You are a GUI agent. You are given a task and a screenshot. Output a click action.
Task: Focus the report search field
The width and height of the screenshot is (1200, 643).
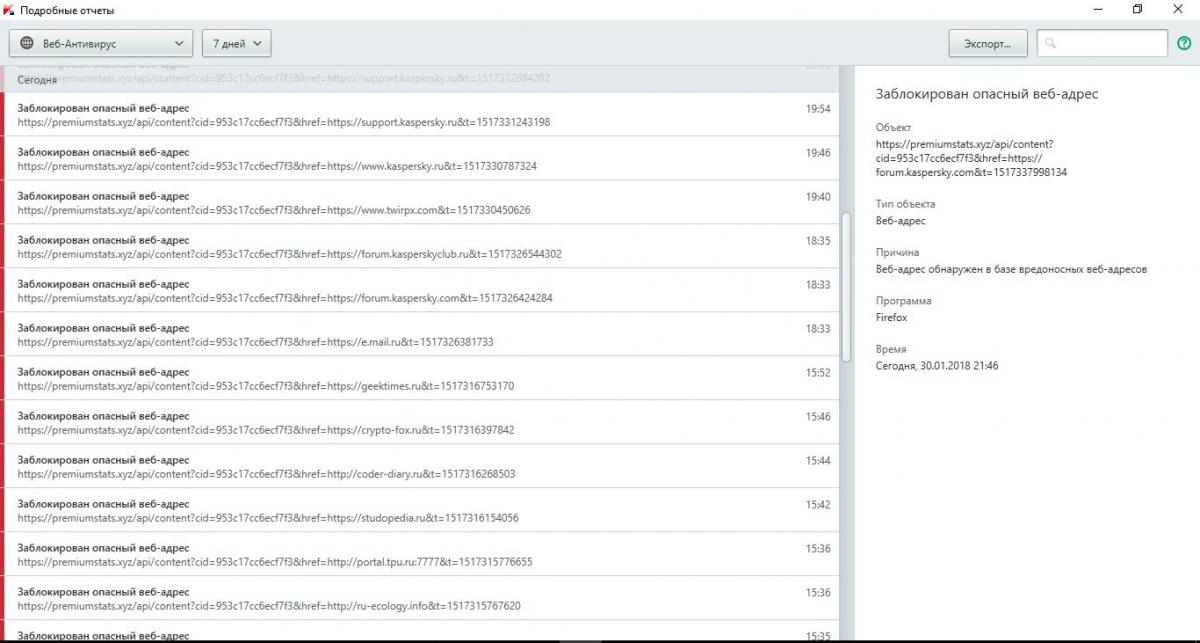pos(1102,44)
